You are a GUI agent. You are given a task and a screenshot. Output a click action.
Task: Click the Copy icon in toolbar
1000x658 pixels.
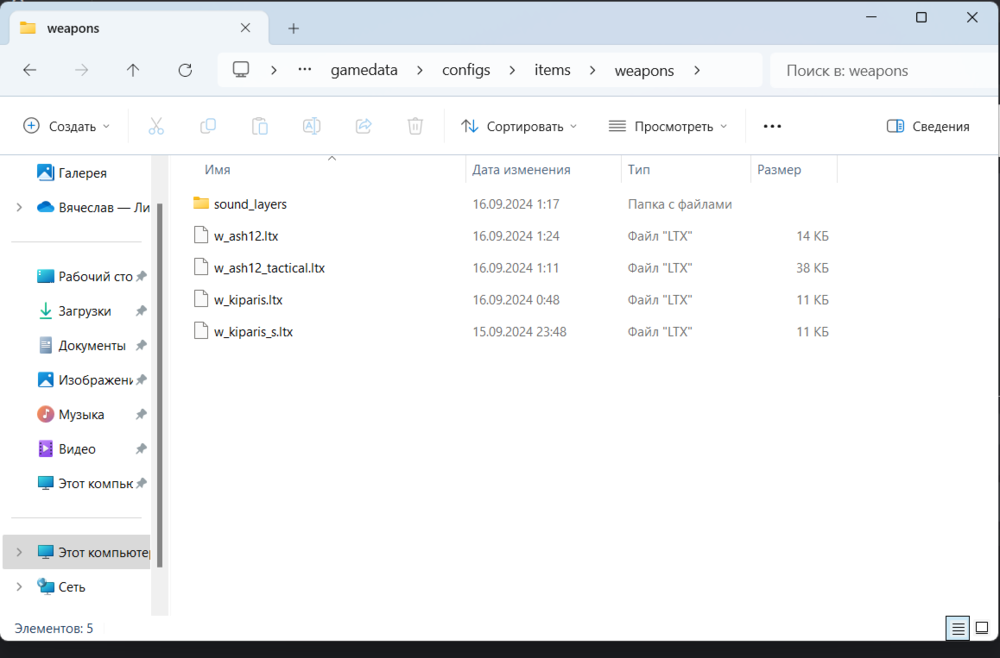[x=208, y=126]
